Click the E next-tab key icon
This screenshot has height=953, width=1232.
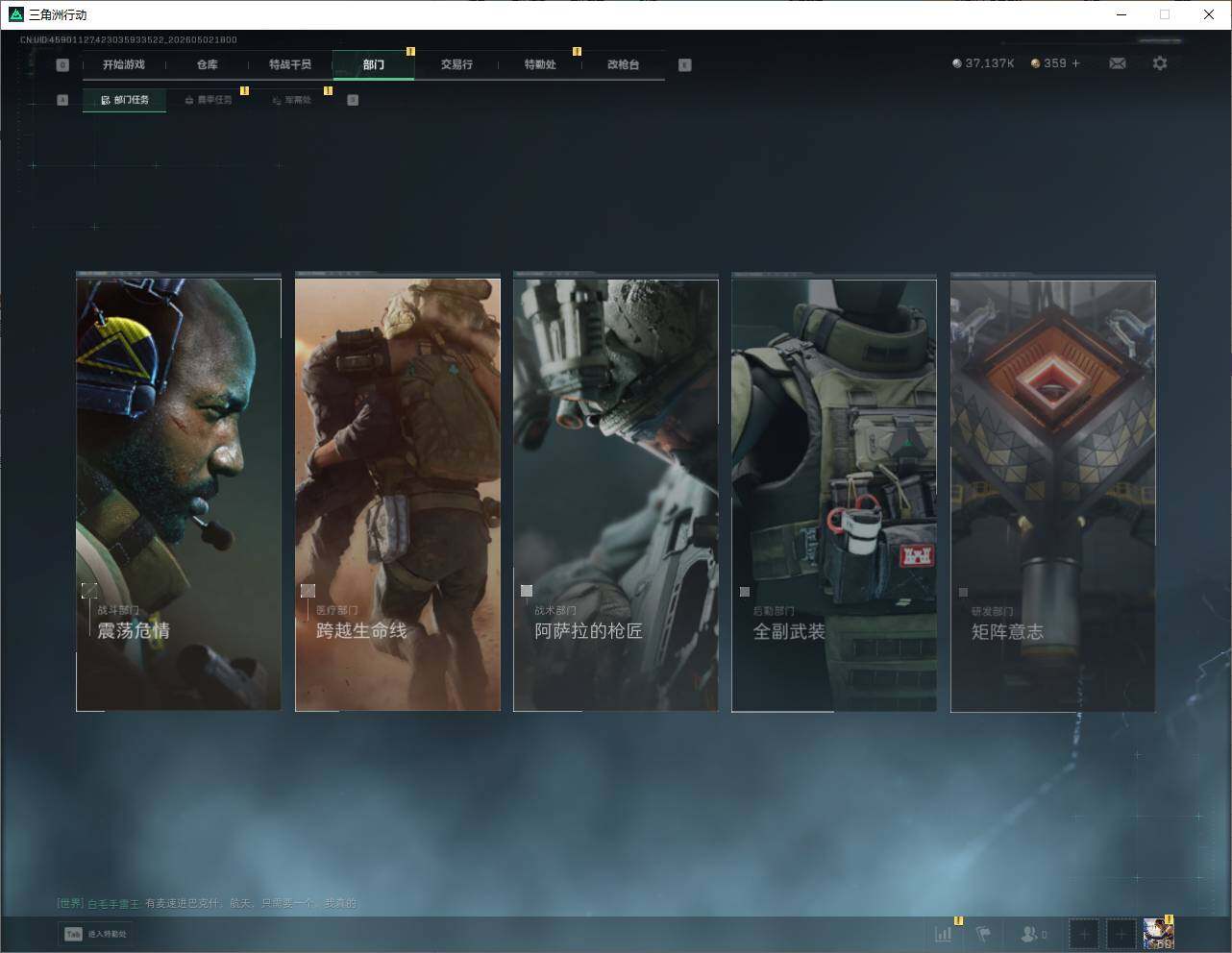pyautogui.click(x=684, y=65)
